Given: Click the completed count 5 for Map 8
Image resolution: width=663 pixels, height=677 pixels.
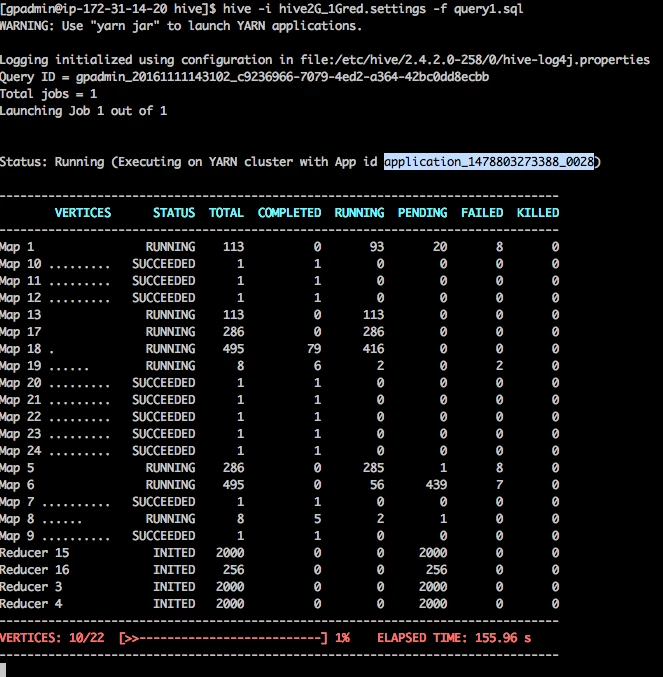Looking at the screenshot, I should point(317,519).
